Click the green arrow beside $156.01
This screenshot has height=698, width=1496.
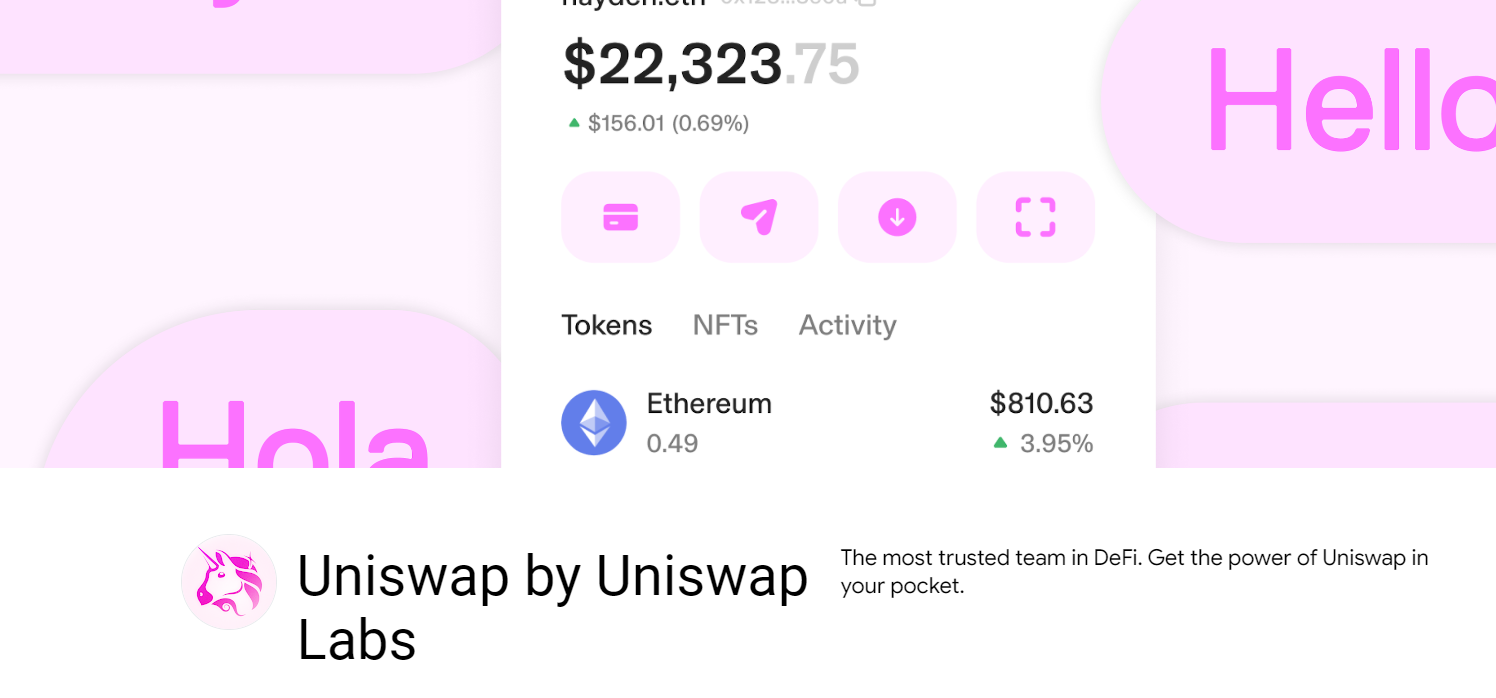pos(574,123)
